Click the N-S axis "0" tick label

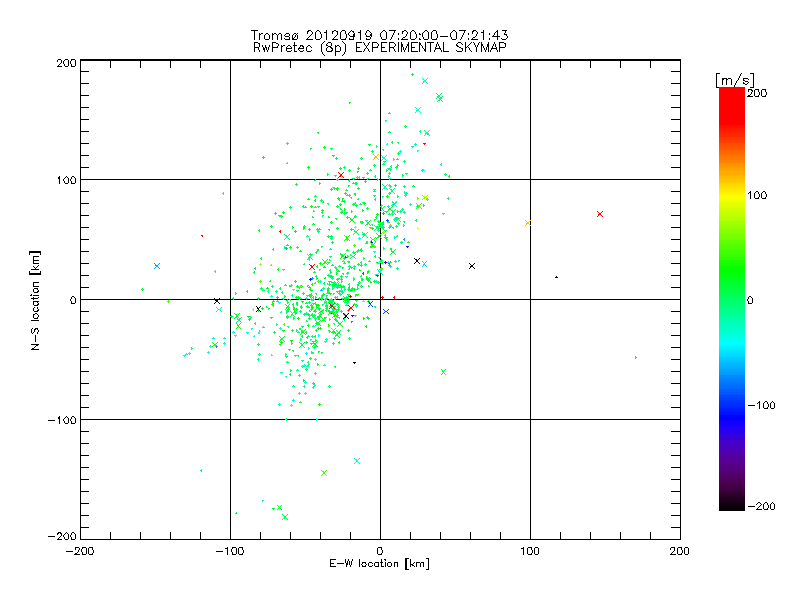(73, 300)
